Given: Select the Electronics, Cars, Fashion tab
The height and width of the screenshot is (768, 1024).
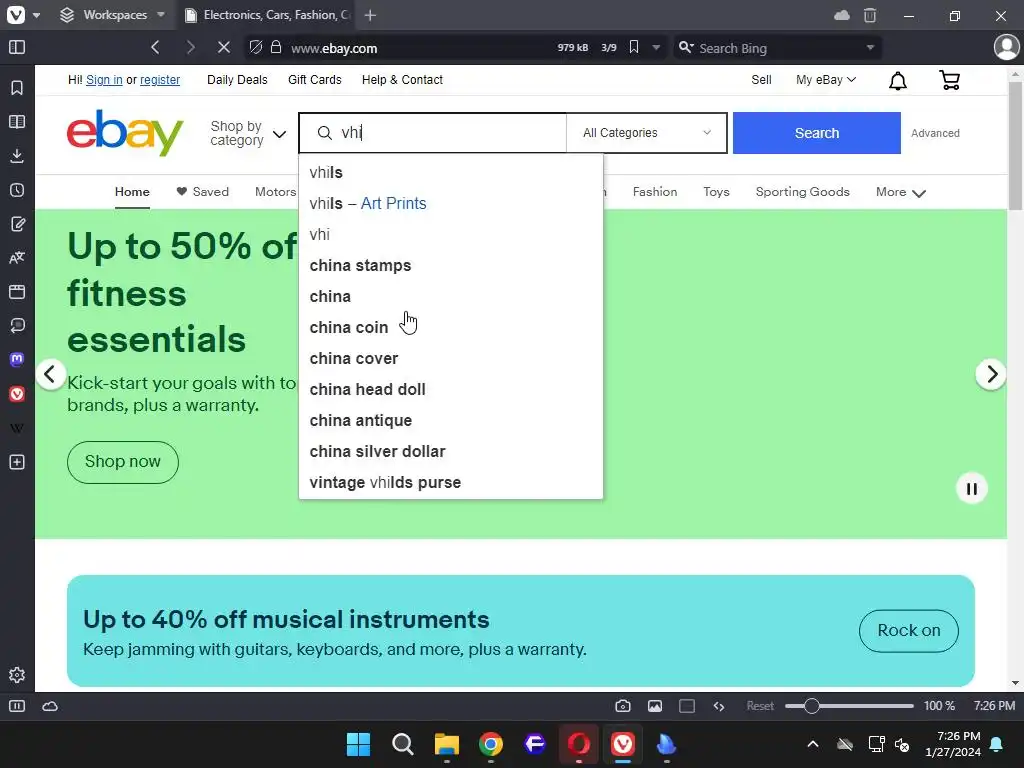Looking at the screenshot, I should (268, 15).
